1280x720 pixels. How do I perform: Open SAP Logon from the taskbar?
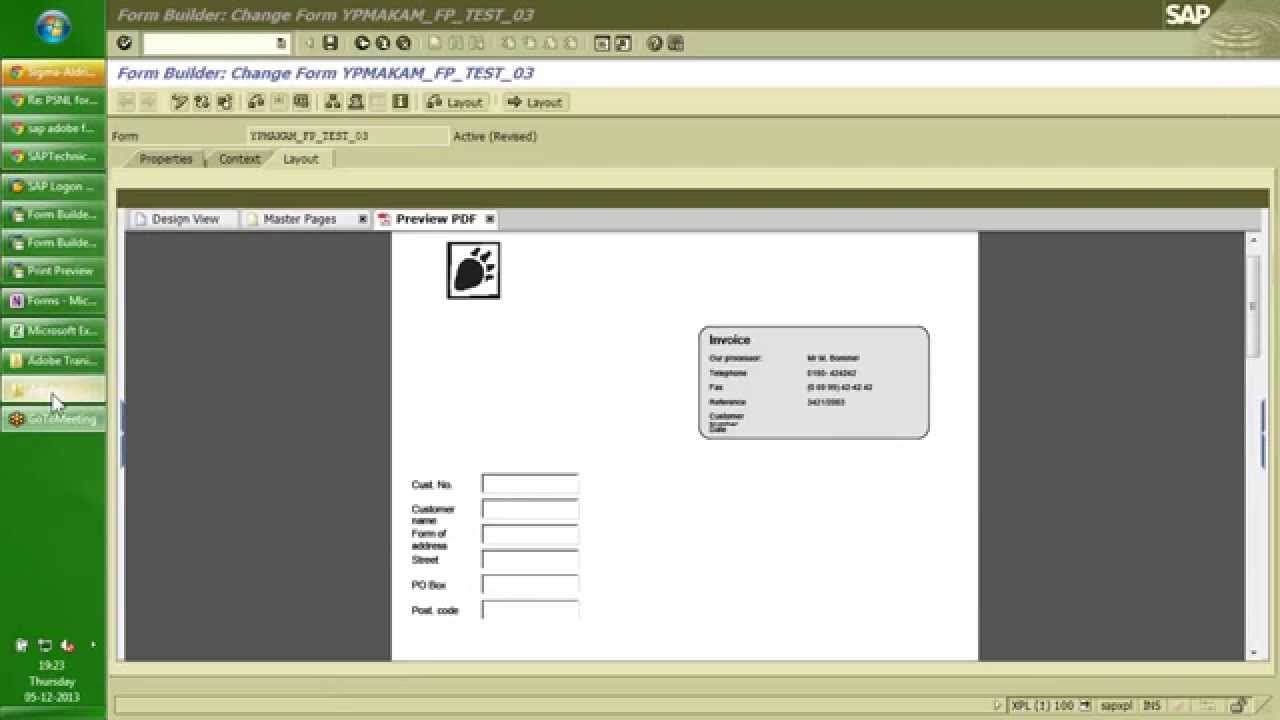[53, 186]
